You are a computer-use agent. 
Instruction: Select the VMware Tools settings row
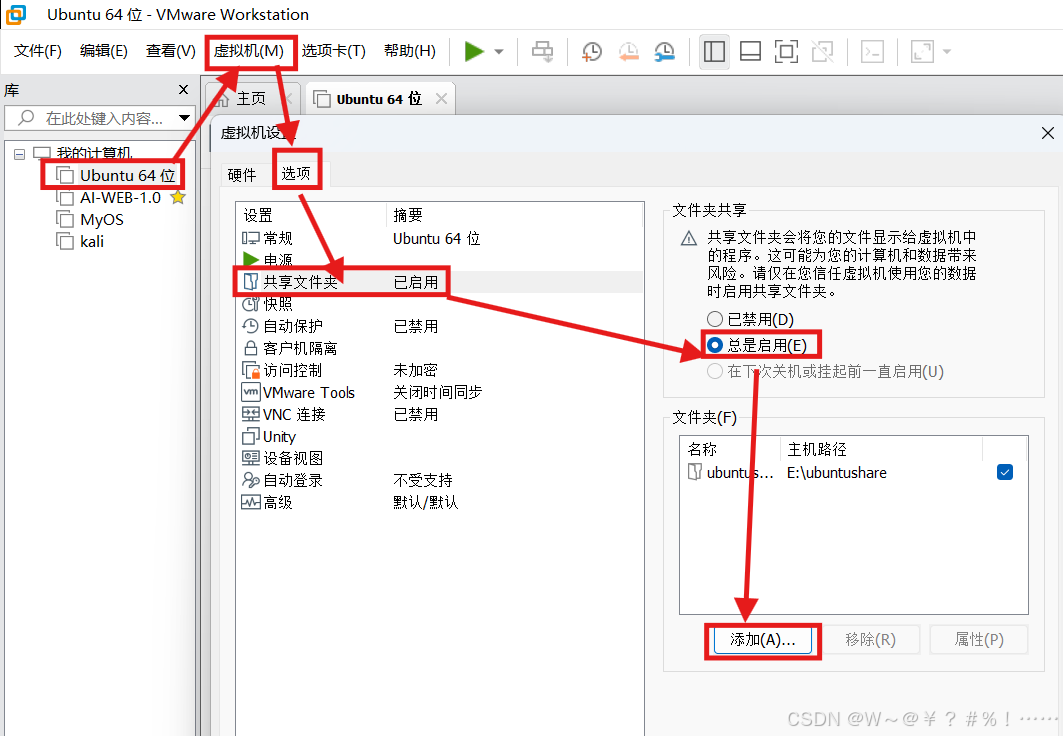tap(439, 392)
